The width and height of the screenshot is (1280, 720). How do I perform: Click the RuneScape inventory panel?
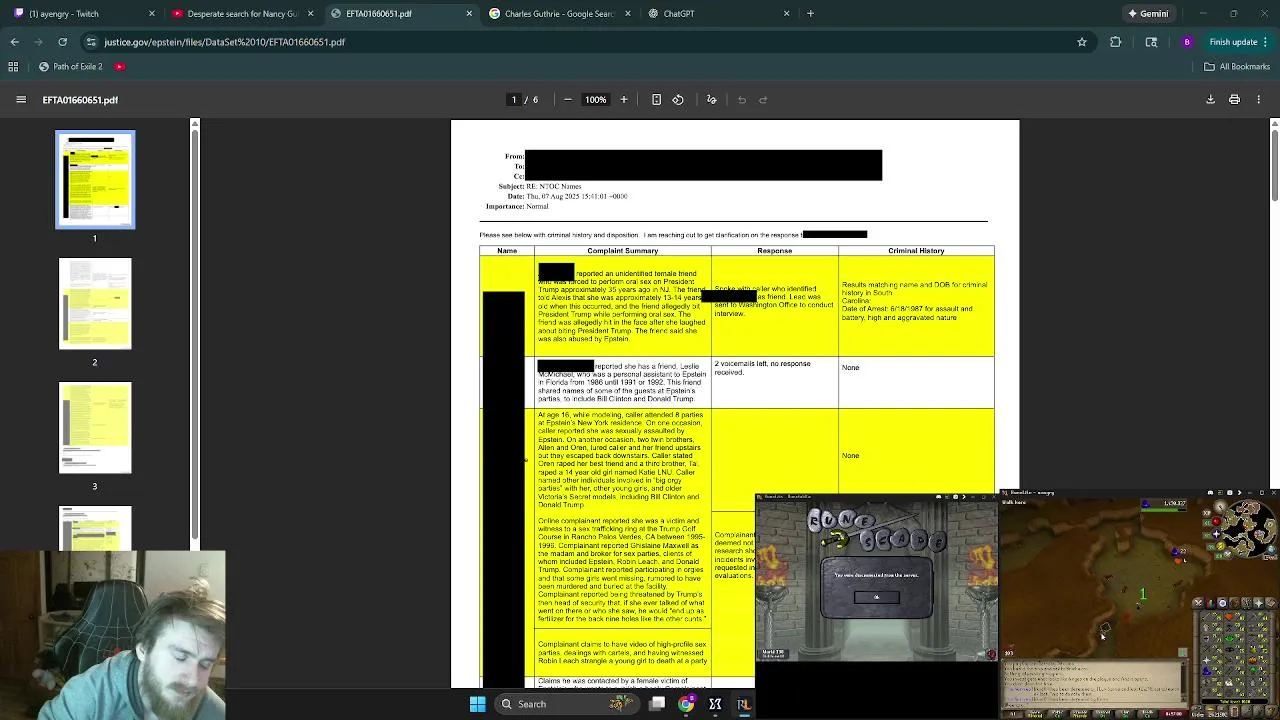pyautogui.click(x=1234, y=655)
